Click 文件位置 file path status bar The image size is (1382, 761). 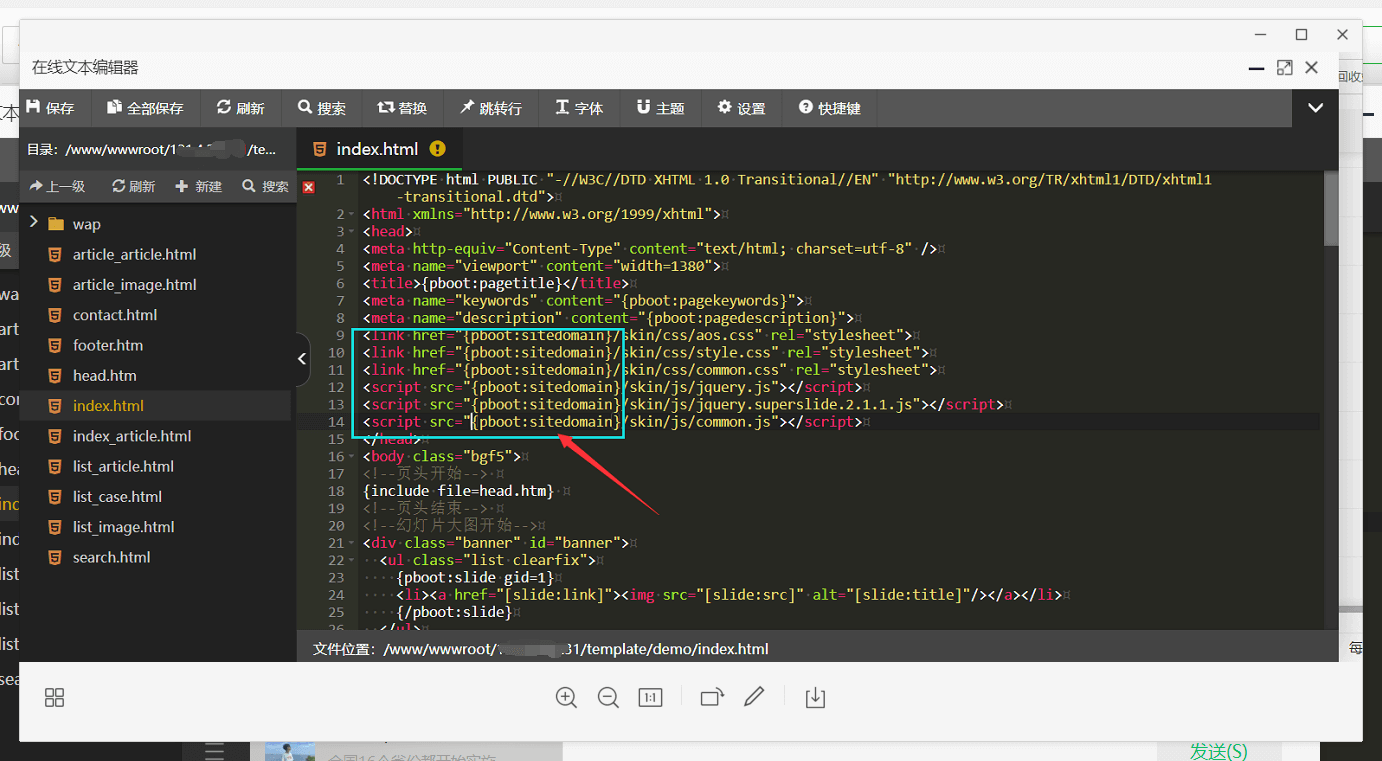[x=541, y=649]
